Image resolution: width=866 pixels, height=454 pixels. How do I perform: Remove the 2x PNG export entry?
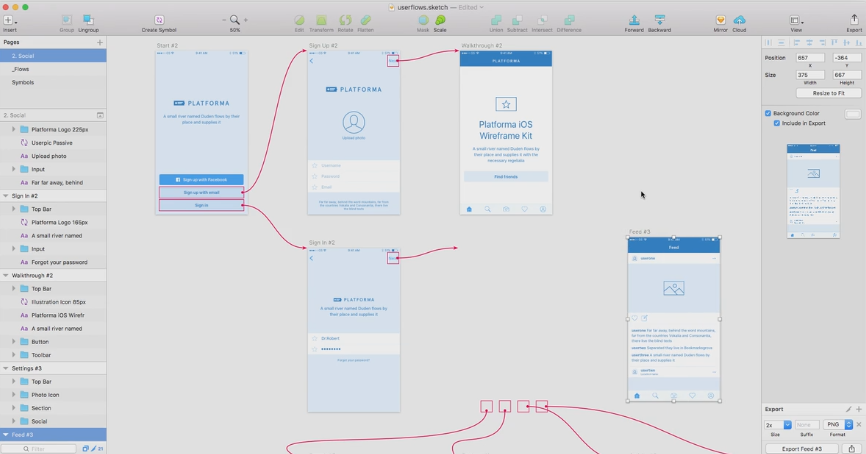pyautogui.click(x=859, y=424)
